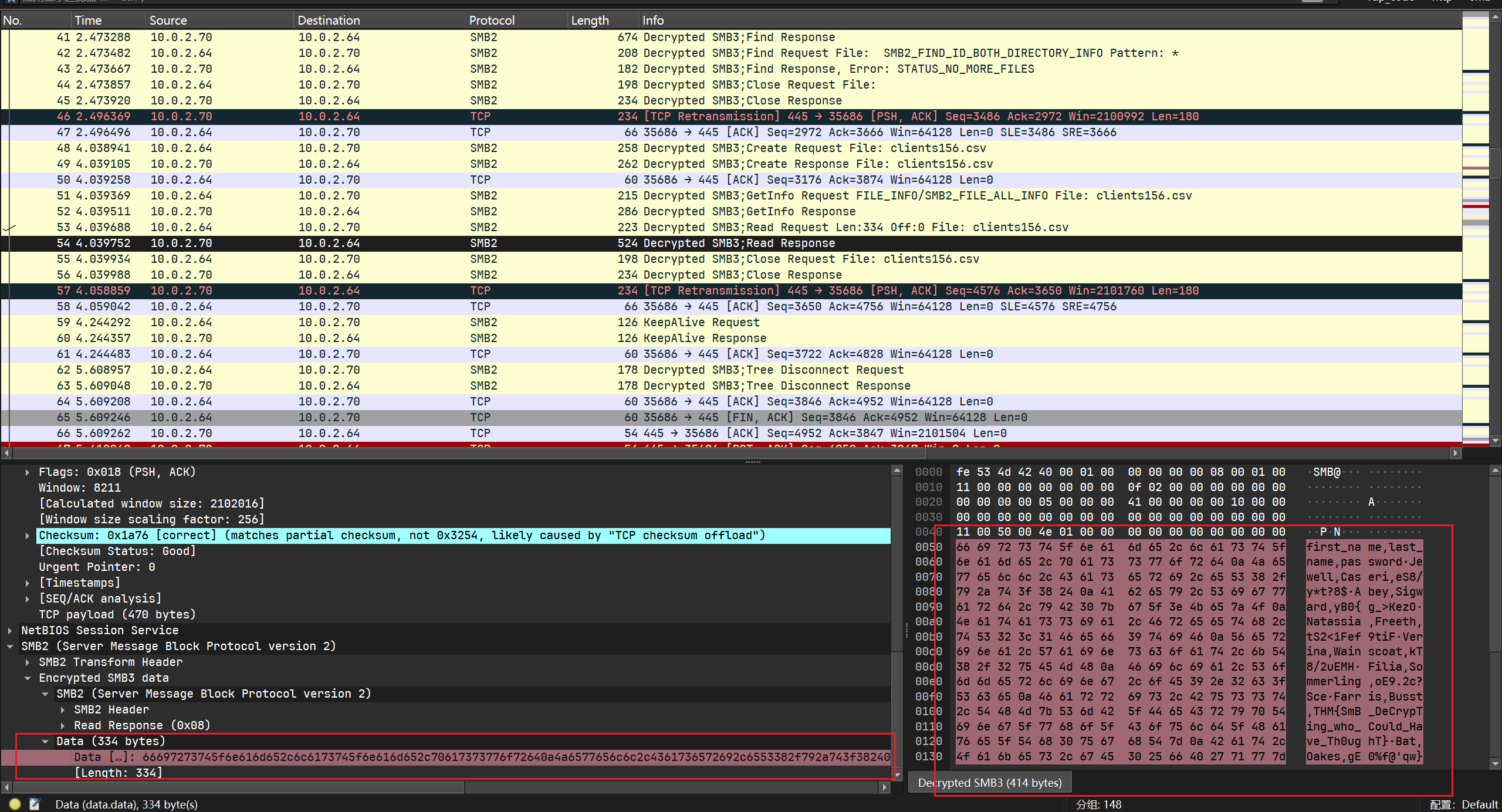Click the 配置: Default profile status label
Image resolution: width=1502 pixels, height=812 pixels.
[x=1464, y=804]
